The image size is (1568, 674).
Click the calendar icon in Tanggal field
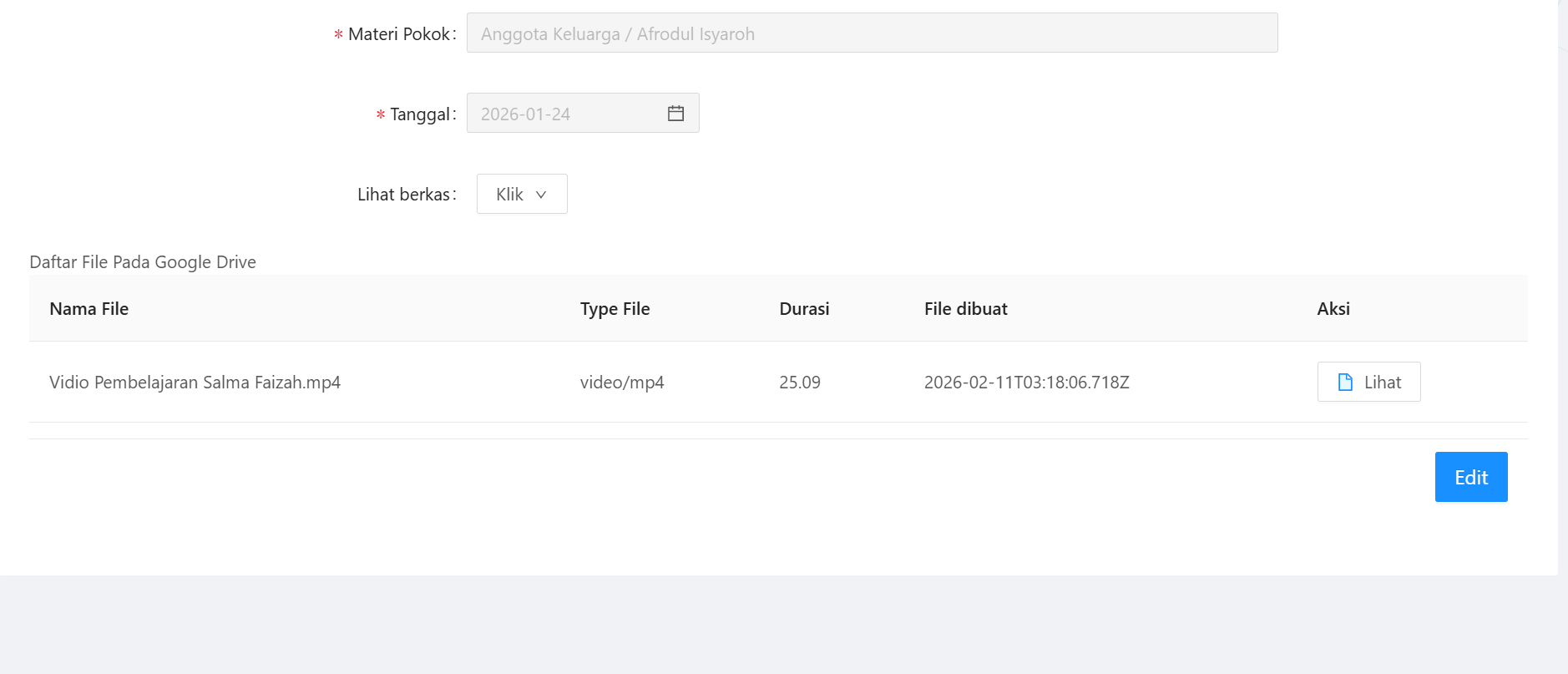[675, 114]
